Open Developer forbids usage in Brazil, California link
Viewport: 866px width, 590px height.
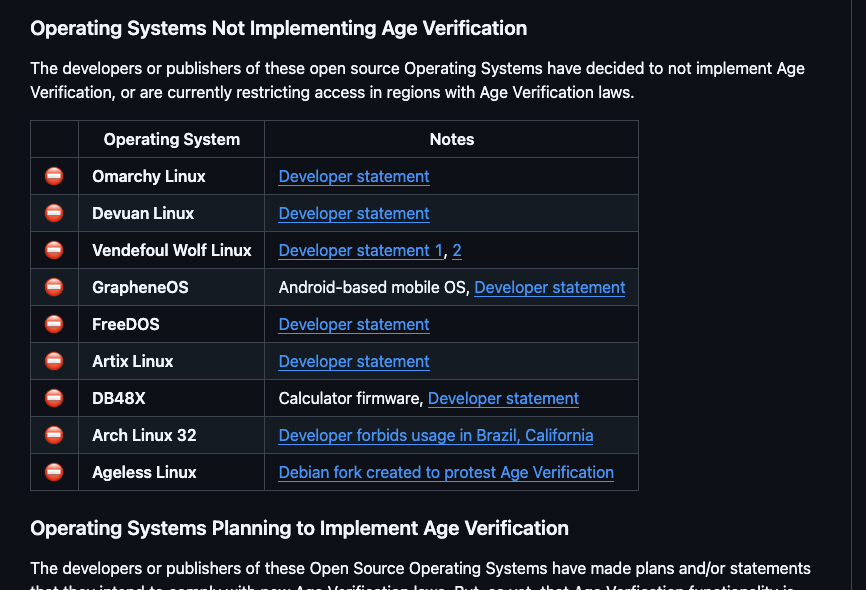pyautogui.click(x=436, y=435)
